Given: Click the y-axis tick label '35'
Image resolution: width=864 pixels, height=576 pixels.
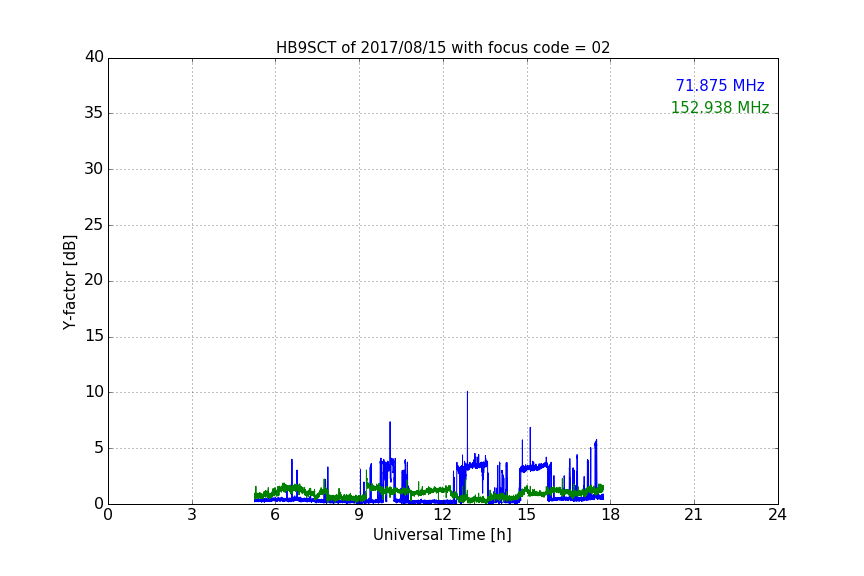Looking at the screenshot, I should click(x=94, y=113).
